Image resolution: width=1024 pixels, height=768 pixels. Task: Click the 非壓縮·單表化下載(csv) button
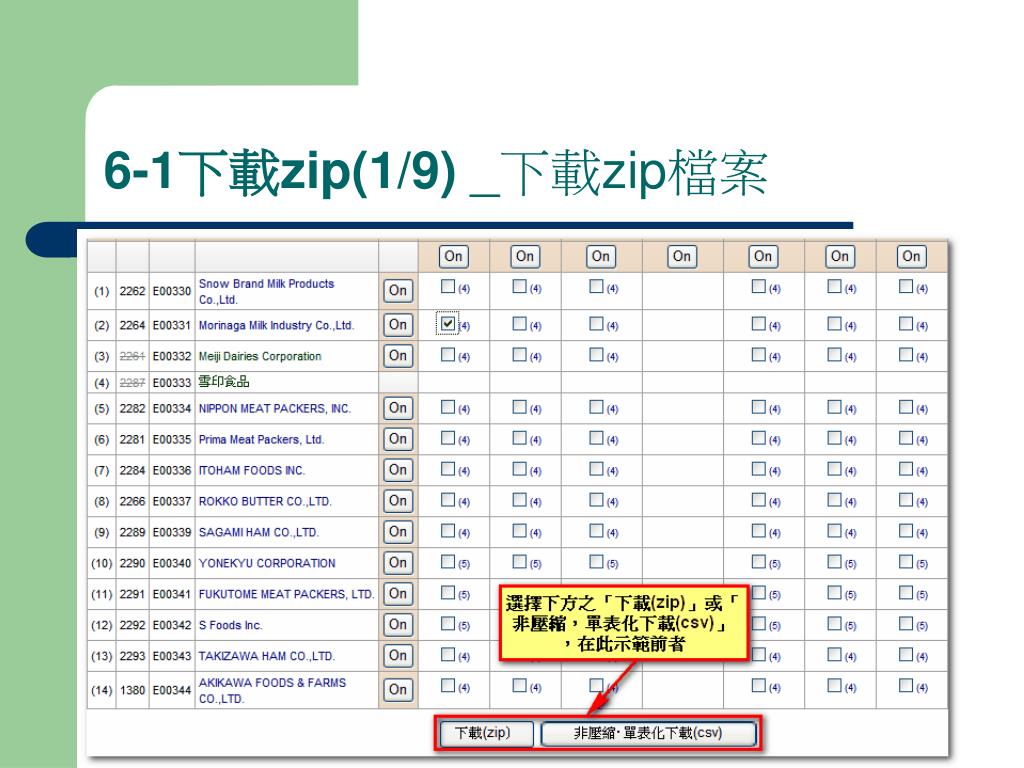click(x=648, y=733)
